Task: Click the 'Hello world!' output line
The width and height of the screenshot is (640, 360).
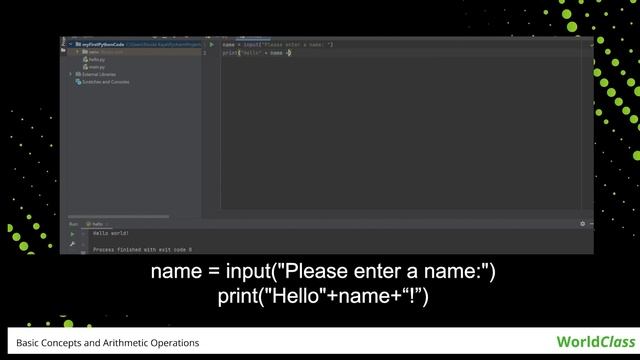Action: [111, 233]
